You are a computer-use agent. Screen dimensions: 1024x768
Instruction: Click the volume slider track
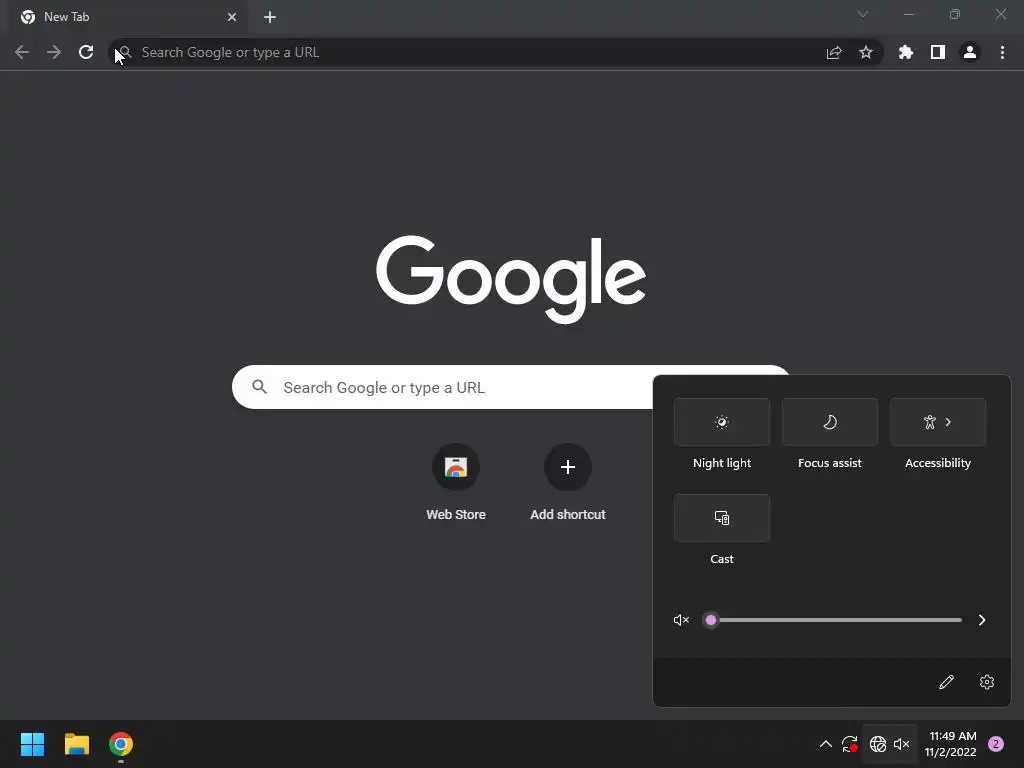pyautogui.click(x=833, y=620)
